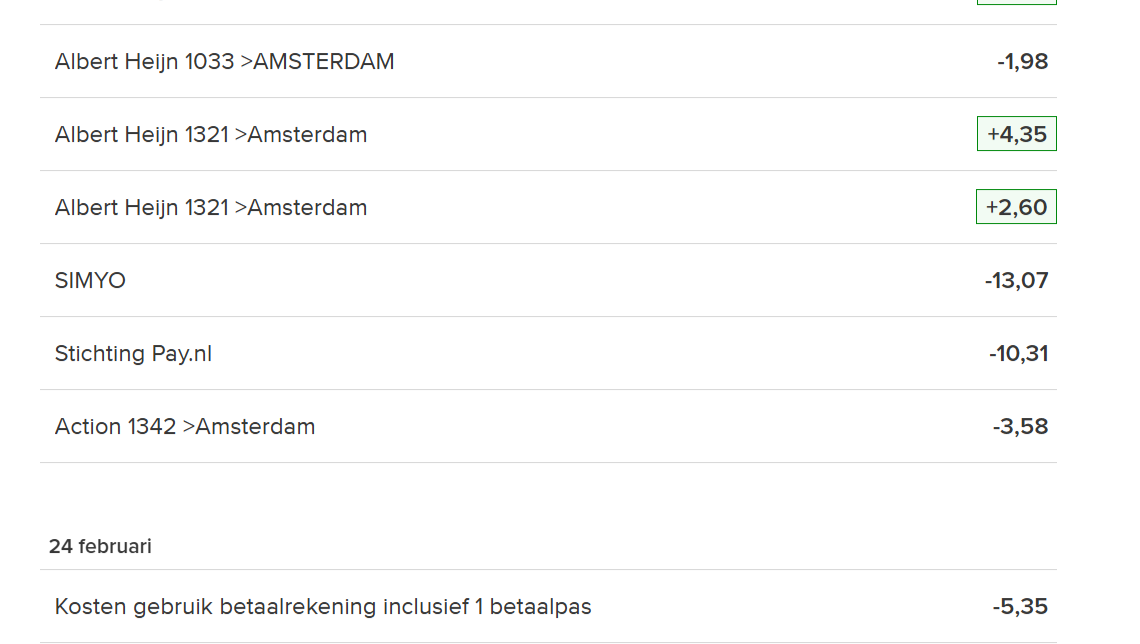Click the -10,31 amount
1140x644 pixels.
coord(1018,354)
